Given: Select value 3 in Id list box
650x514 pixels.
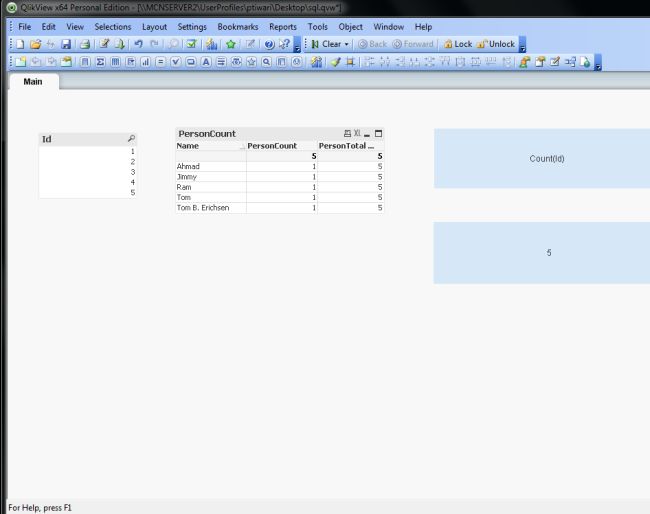Looking at the screenshot, I should point(87,172).
